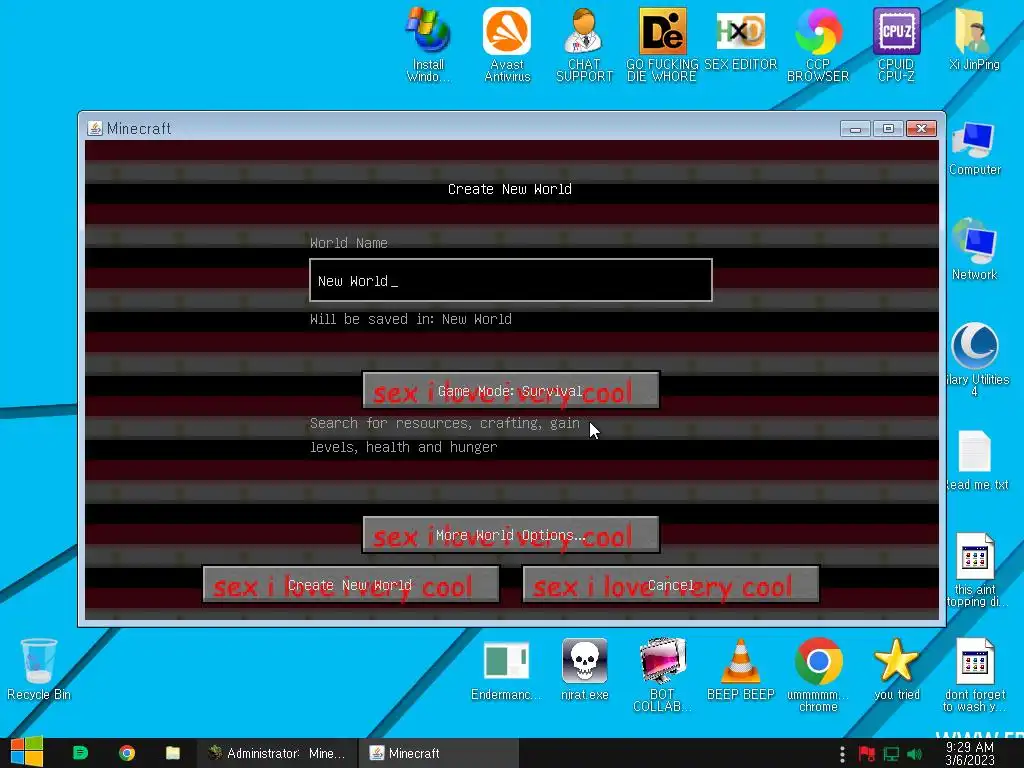Open the taskbar clock showing 9:29 AM

(970, 753)
